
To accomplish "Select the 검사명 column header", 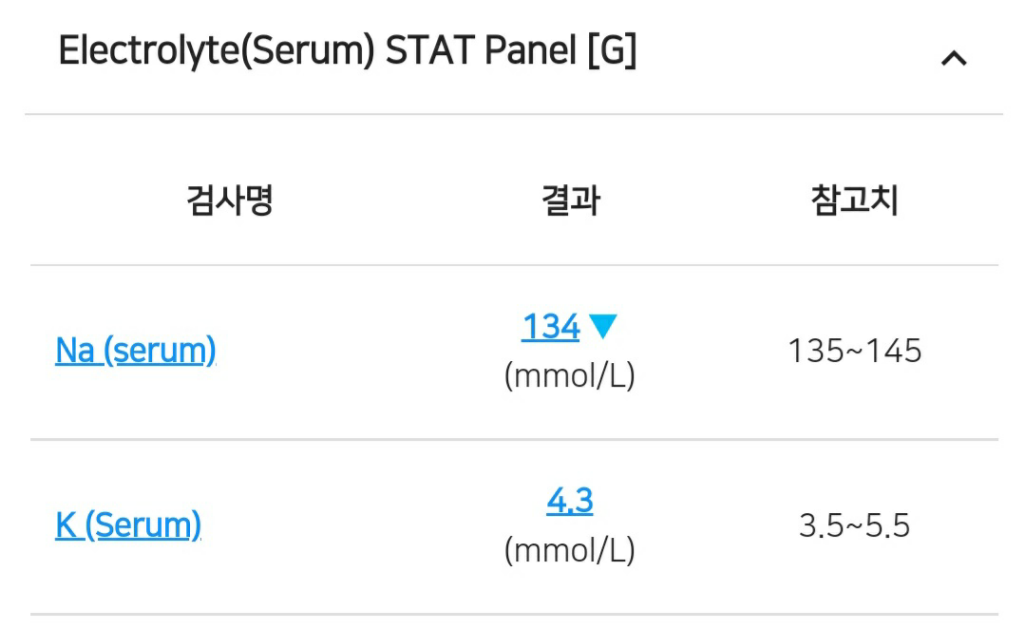I will tap(230, 201).
